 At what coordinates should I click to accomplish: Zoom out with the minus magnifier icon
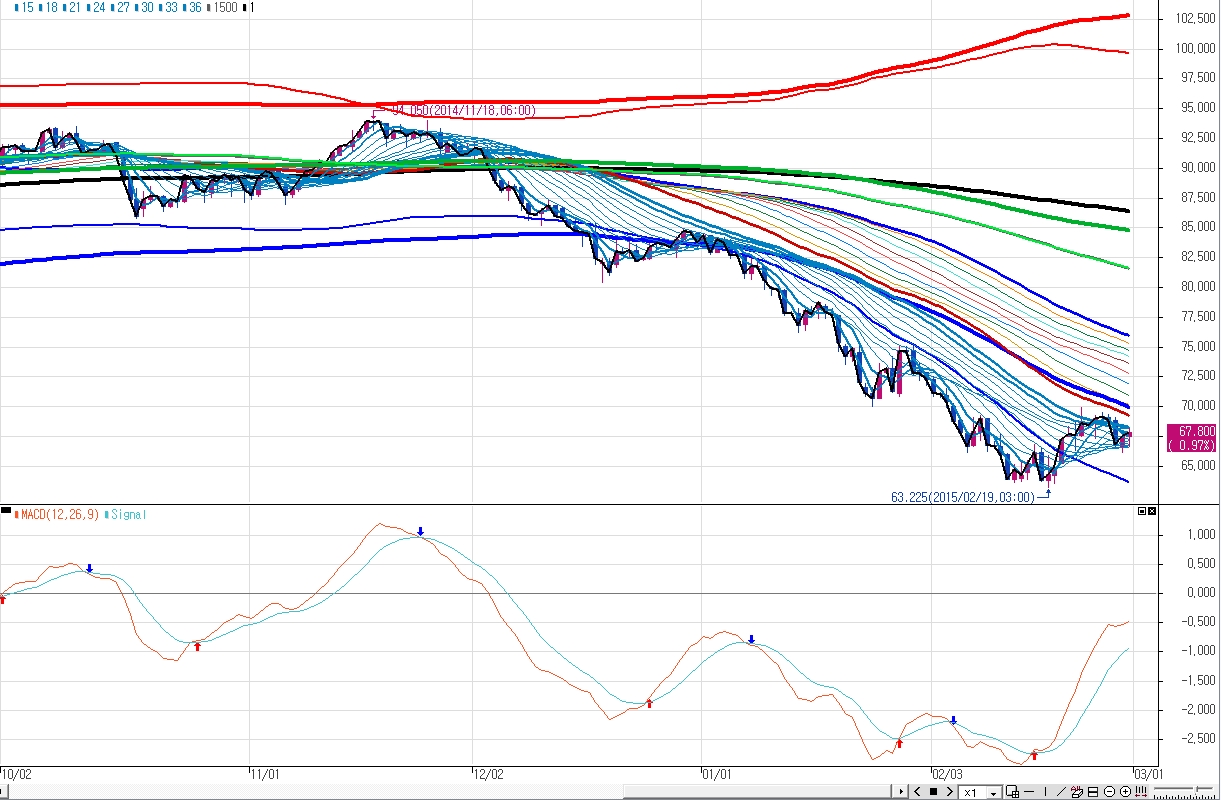pyautogui.click(x=1109, y=792)
